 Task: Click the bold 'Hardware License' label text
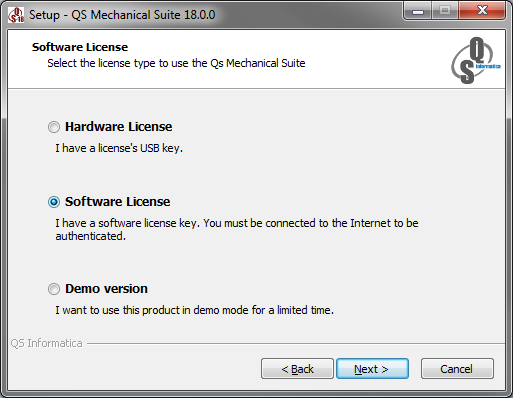point(119,127)
